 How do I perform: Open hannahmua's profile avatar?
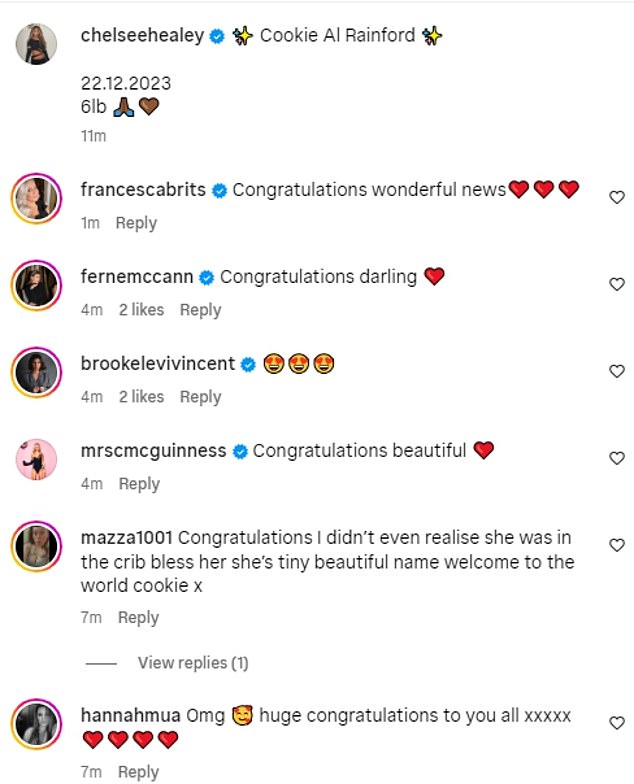36,724
